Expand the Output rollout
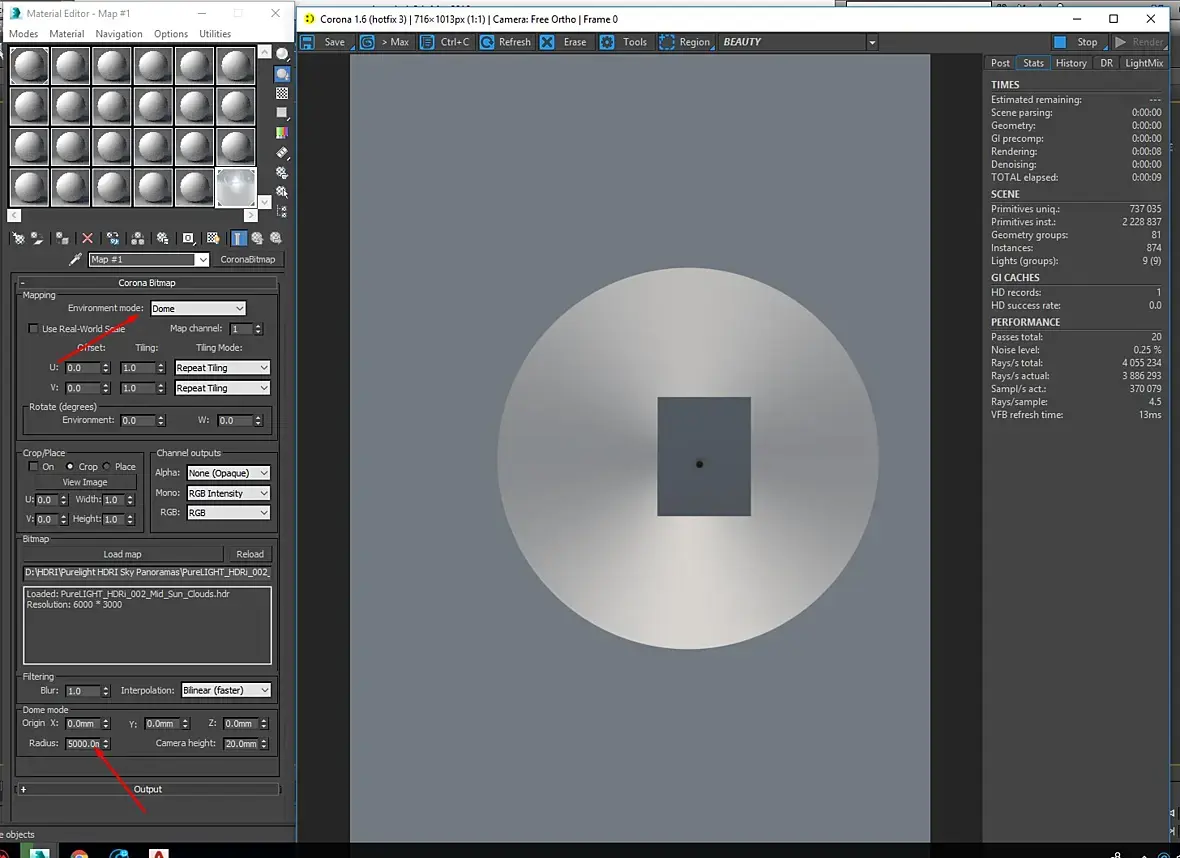Image resolution: width=1180 pixels, height=858 pixels. coord(148,790)
